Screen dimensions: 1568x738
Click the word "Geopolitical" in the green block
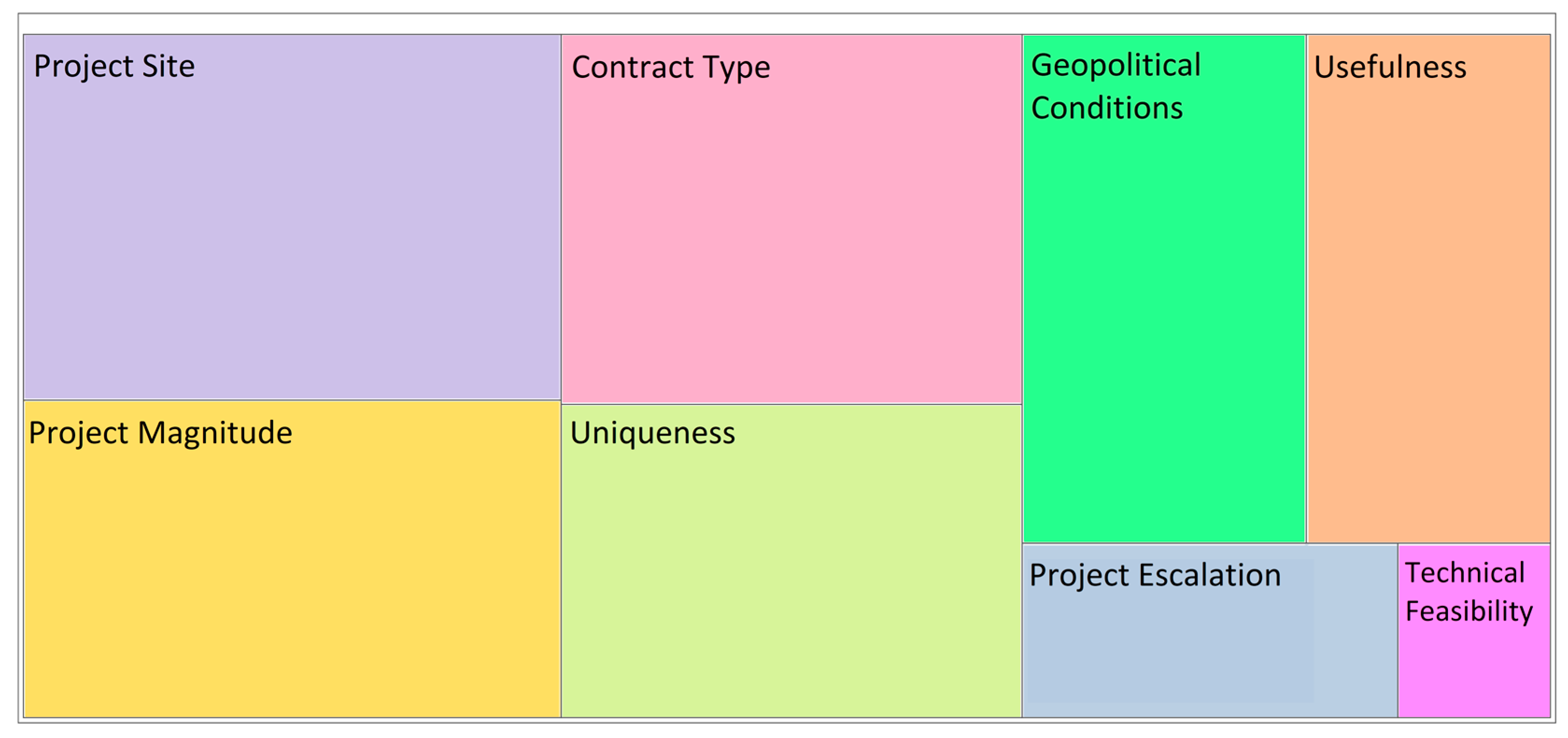point(1116,65)
